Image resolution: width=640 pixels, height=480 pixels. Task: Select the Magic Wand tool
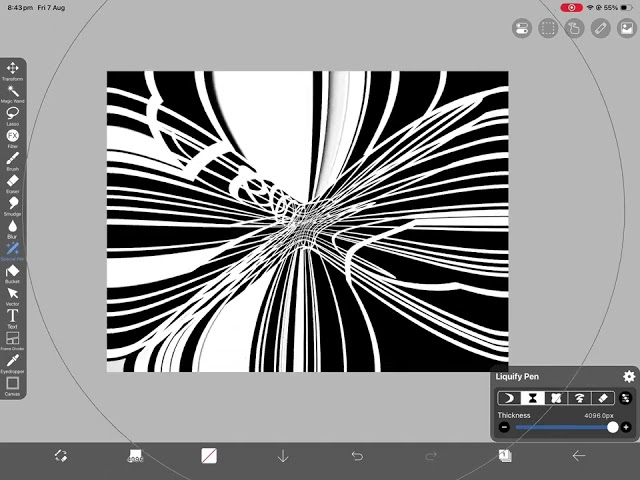click(13, 93)
